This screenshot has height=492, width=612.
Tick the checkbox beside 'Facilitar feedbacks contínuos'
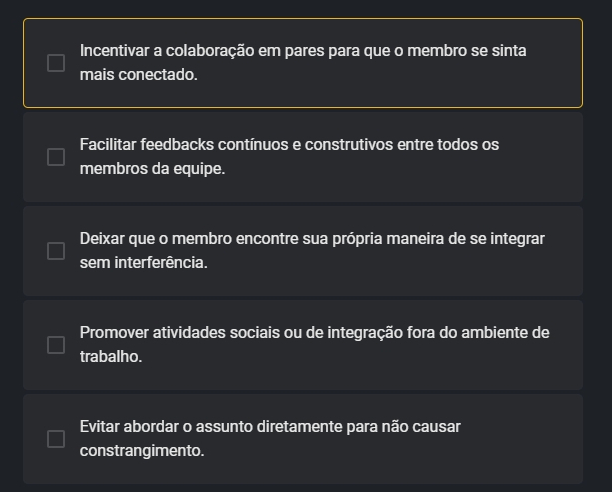click(x=56, y=157)
